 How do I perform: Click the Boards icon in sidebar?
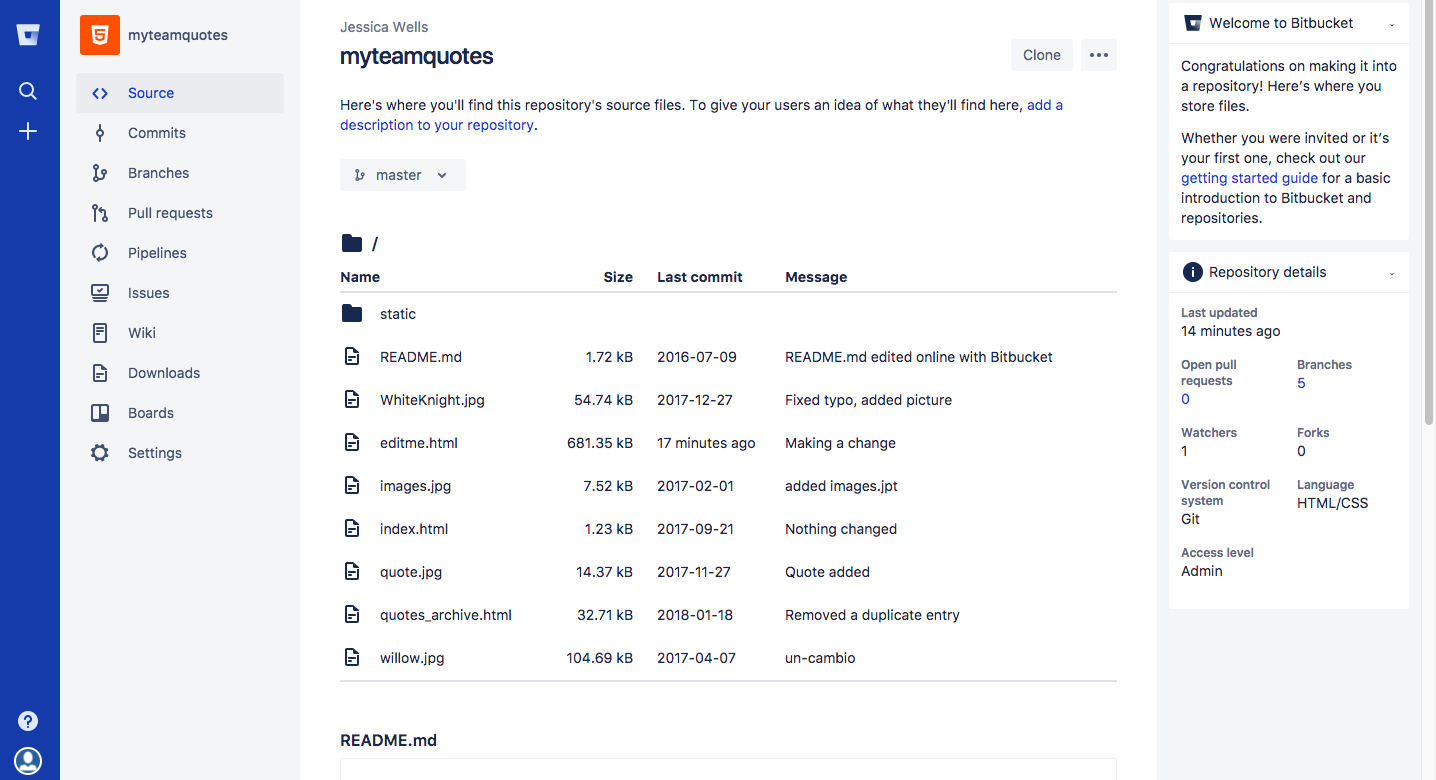point(100,413)
